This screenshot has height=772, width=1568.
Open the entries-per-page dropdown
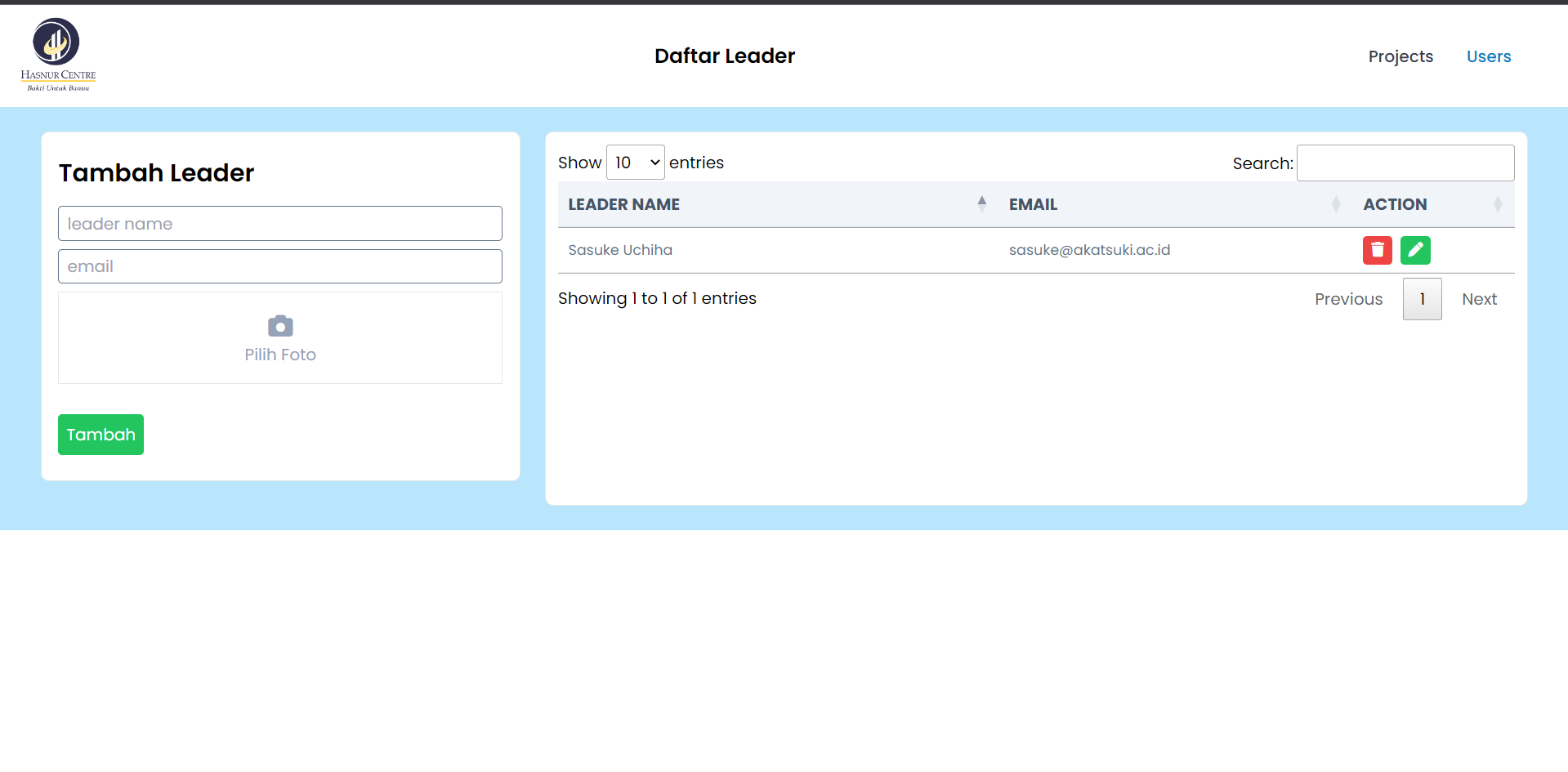[x=636, y=163]
